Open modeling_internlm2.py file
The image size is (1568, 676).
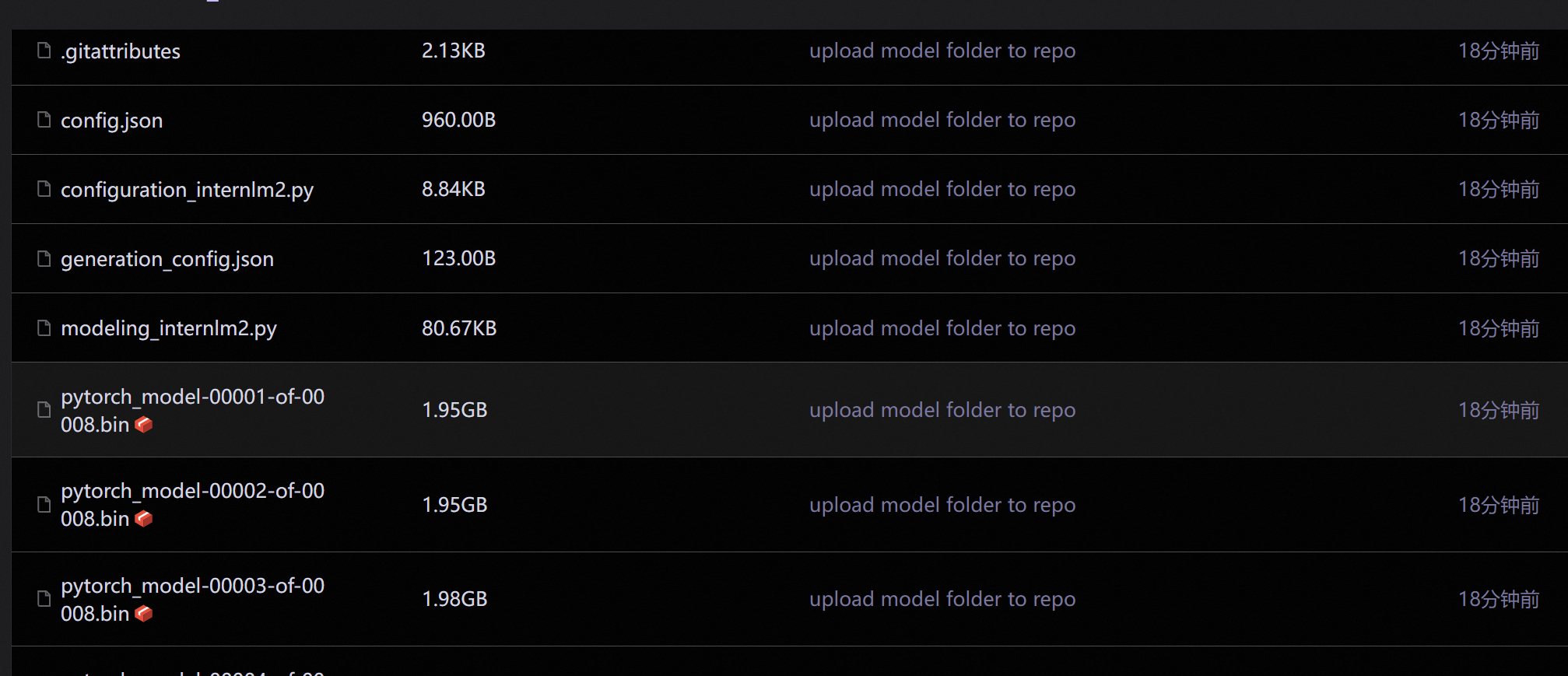[x=169, y=328]
